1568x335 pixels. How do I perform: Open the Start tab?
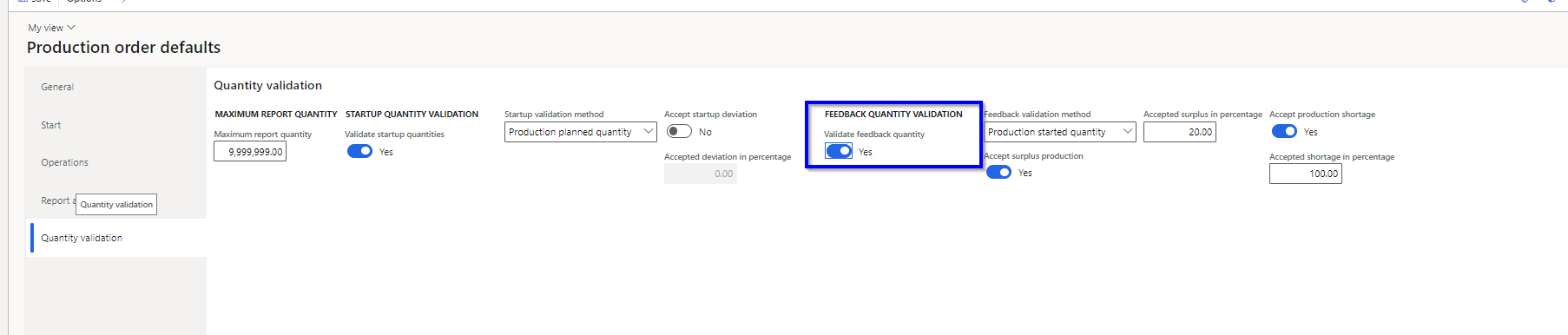[51, 125]
